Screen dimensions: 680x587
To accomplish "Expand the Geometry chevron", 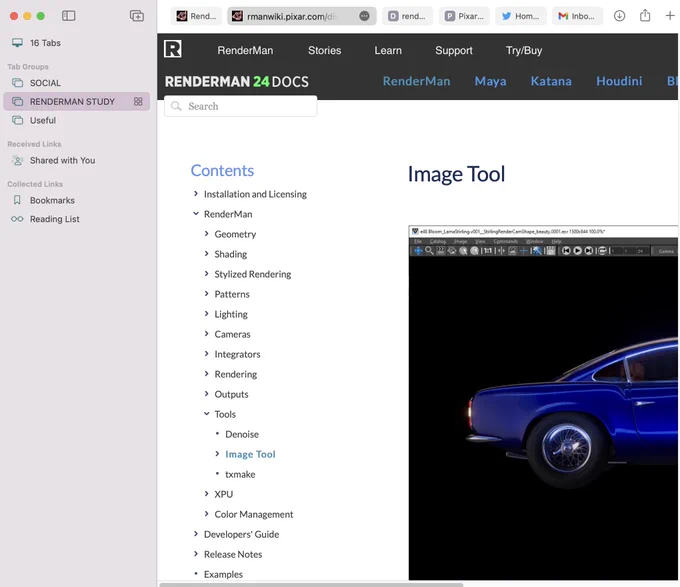I will pyautogui.click(x=206, y=233).
